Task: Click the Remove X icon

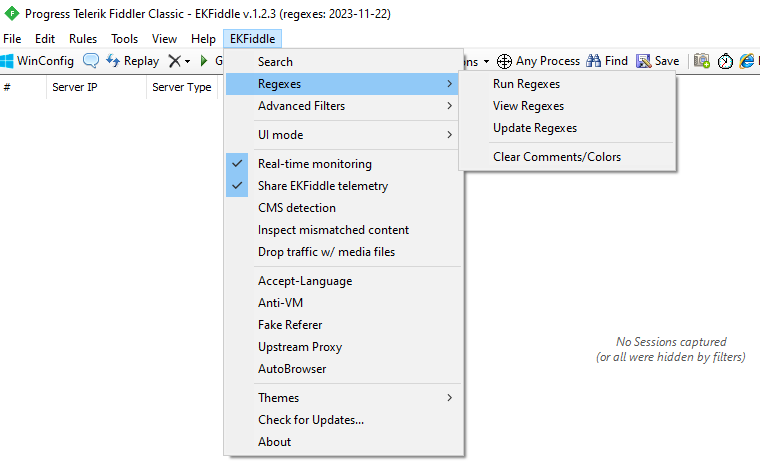Action: click(174, 61)
